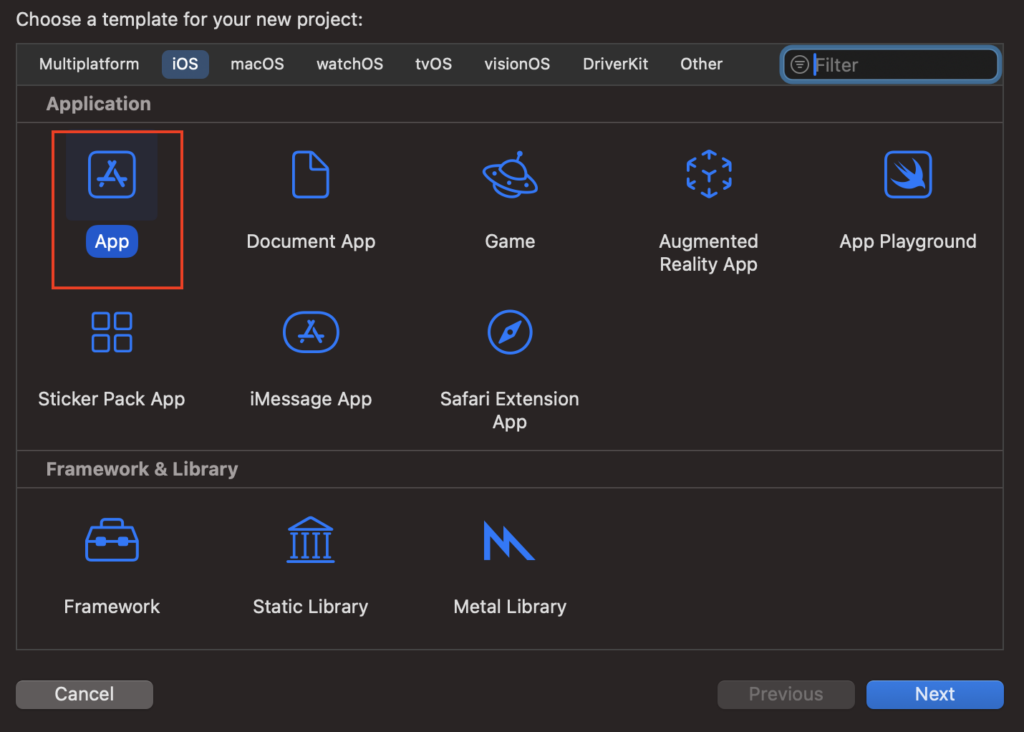The height and width of the screenshot is (732, 1024).
Task: Switch to the Multiplatform tab
Action: coord(89,64)
